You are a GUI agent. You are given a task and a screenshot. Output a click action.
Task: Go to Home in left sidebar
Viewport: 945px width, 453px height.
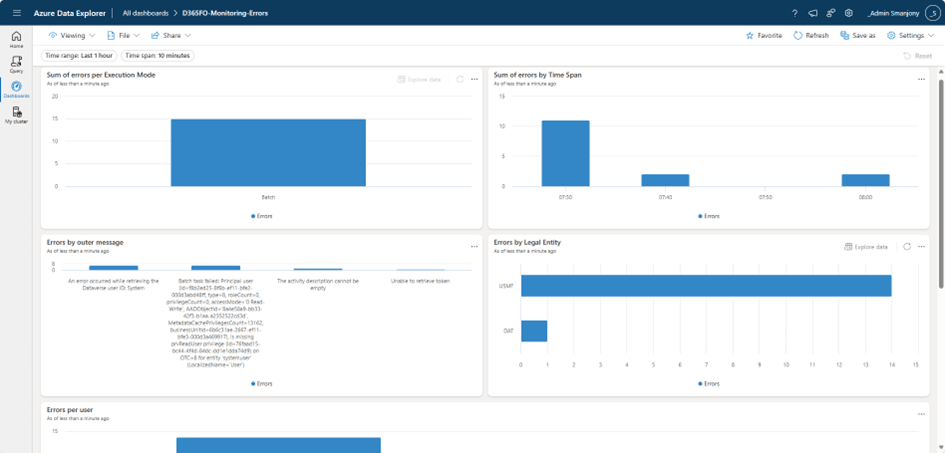pos(16,39)
